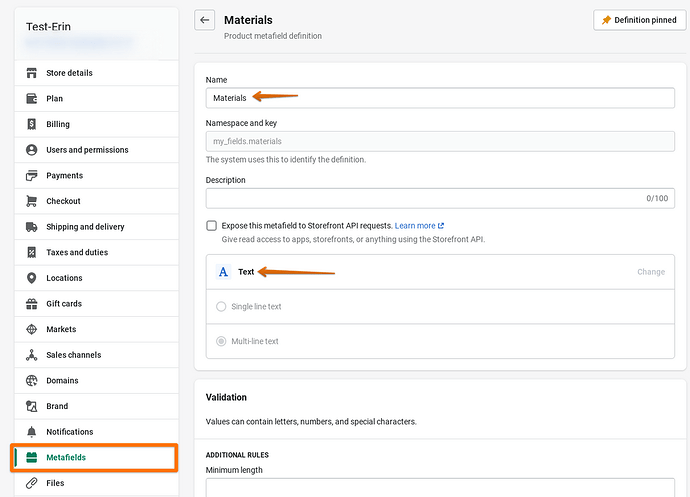Click the Checkout cart icon

pos(32,201)
